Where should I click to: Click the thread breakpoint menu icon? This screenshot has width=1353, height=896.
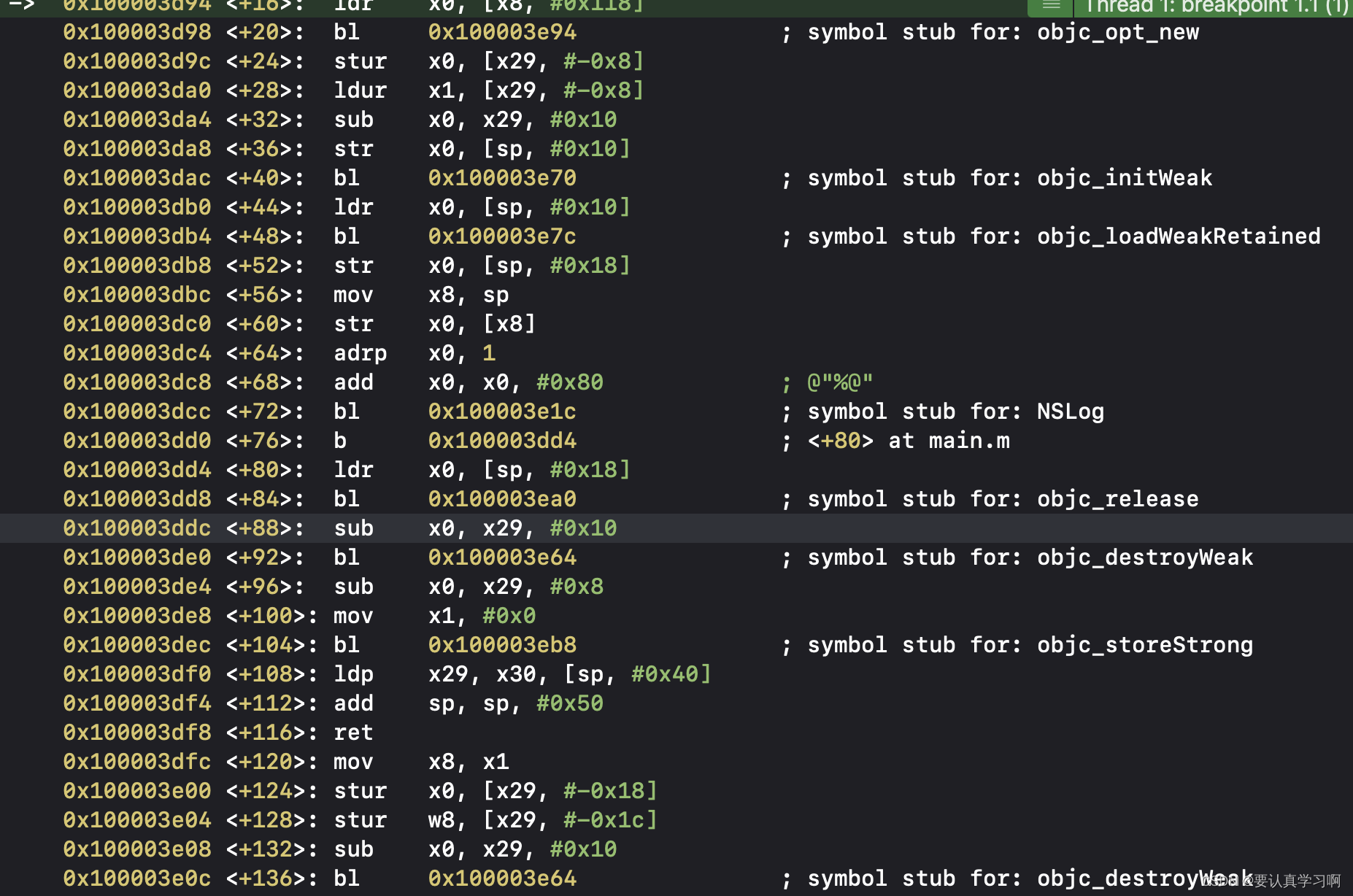tap(1050, 6)
